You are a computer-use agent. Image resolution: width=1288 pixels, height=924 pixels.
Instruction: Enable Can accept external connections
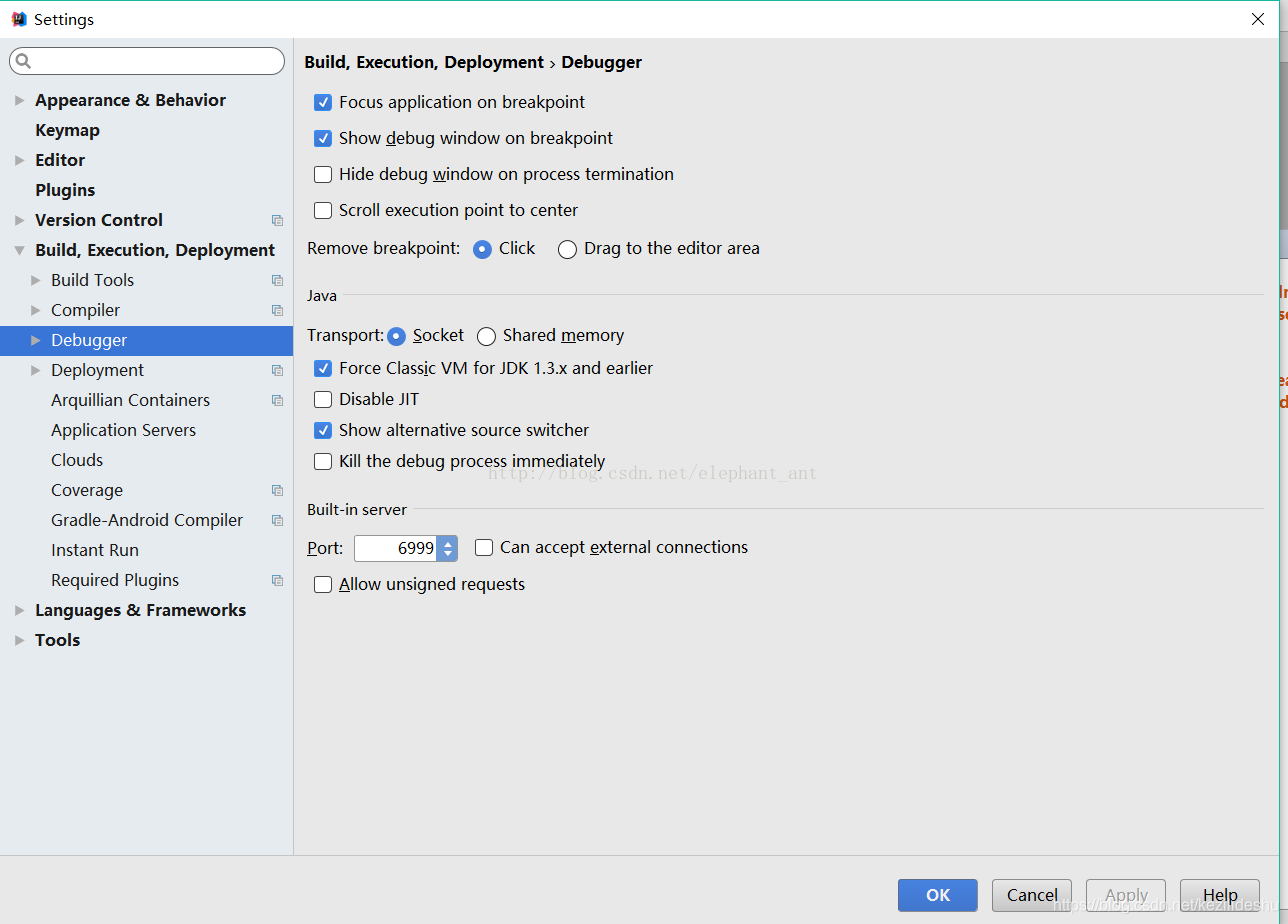click(484, 547)
